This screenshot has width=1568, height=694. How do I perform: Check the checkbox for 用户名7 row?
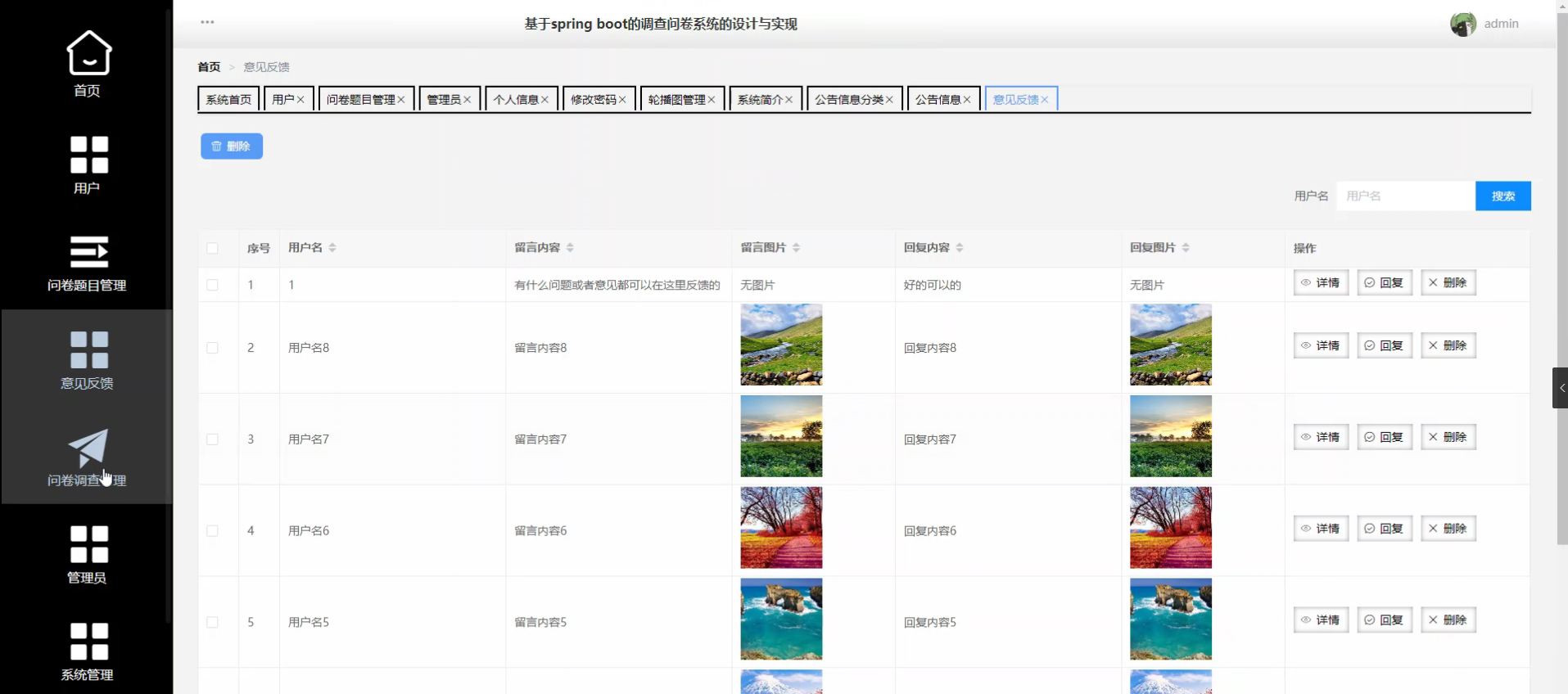[213, 439]
